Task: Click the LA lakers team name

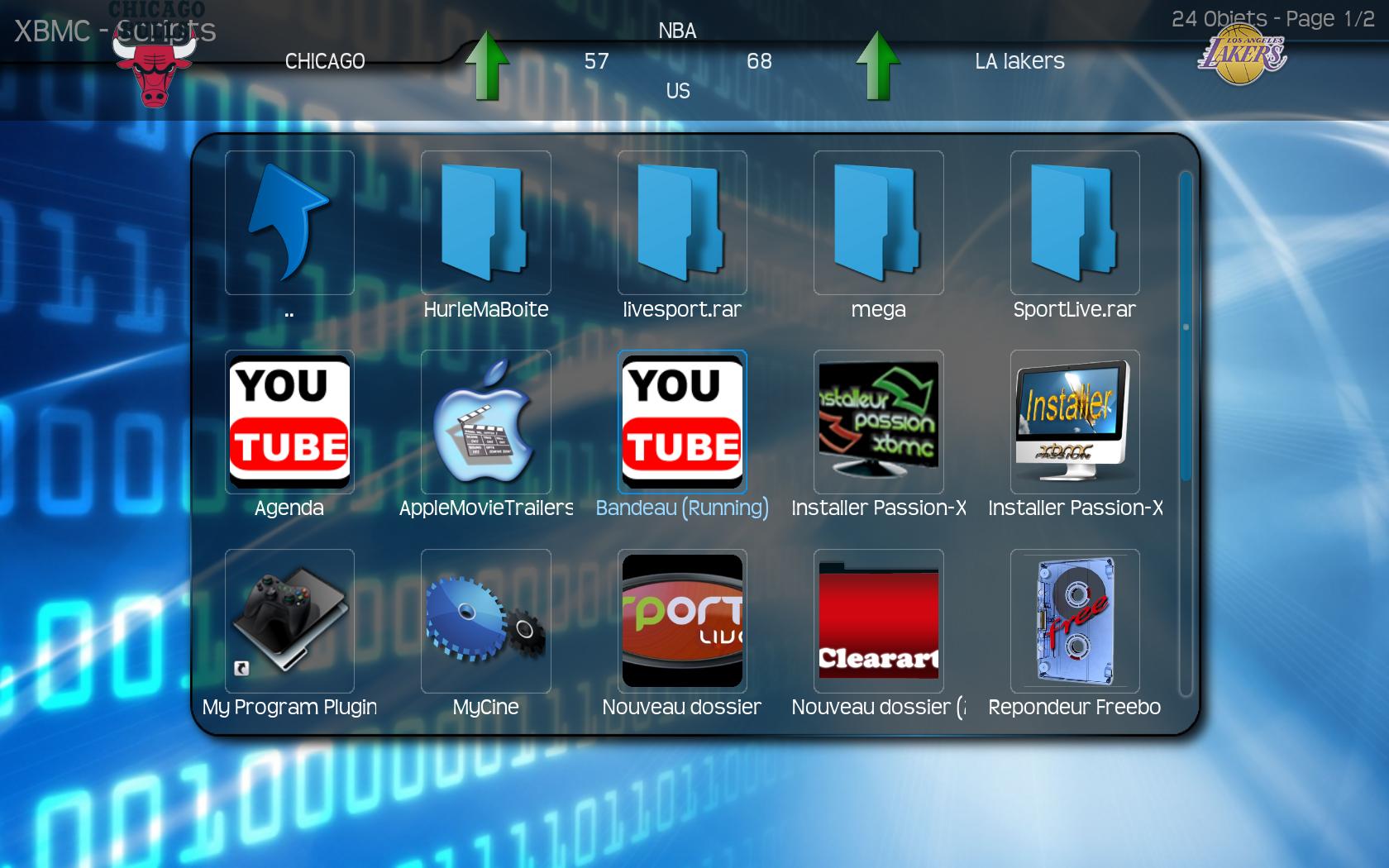Action: 1019,61
